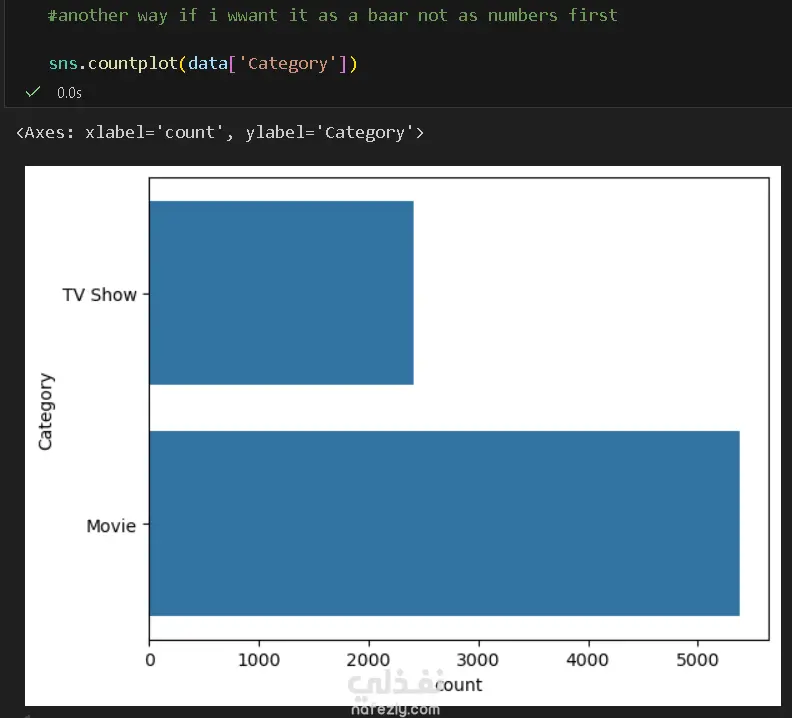Click the 2000 tick label
The image size is (792, 718).
[x=369, y=660]
